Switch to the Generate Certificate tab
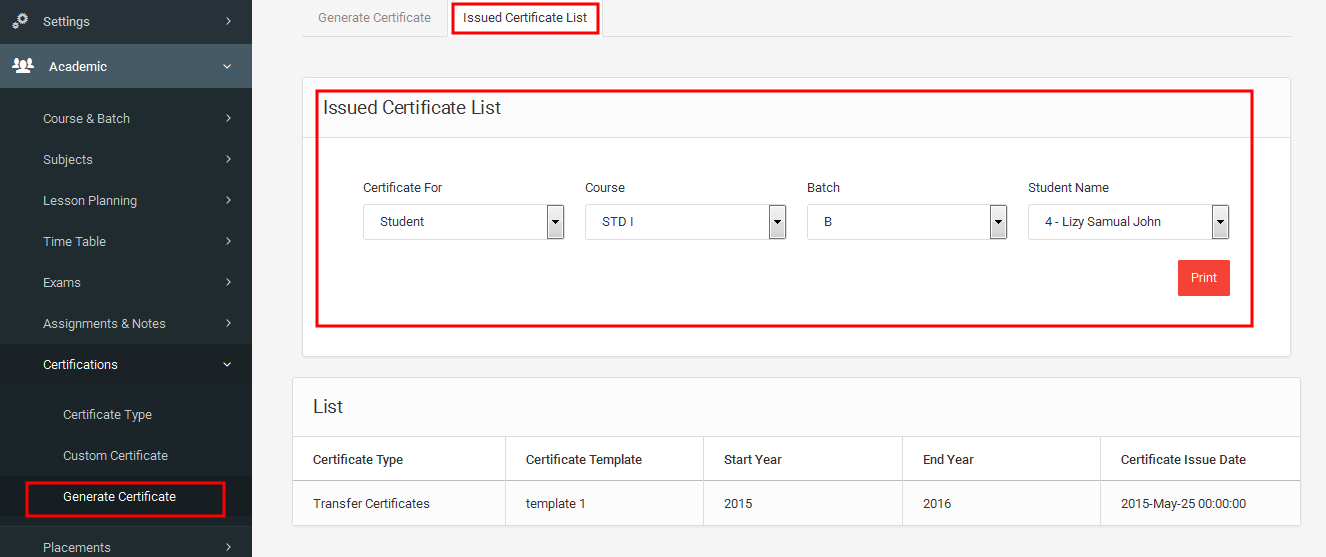The image size is (1326, 557). 374,18
